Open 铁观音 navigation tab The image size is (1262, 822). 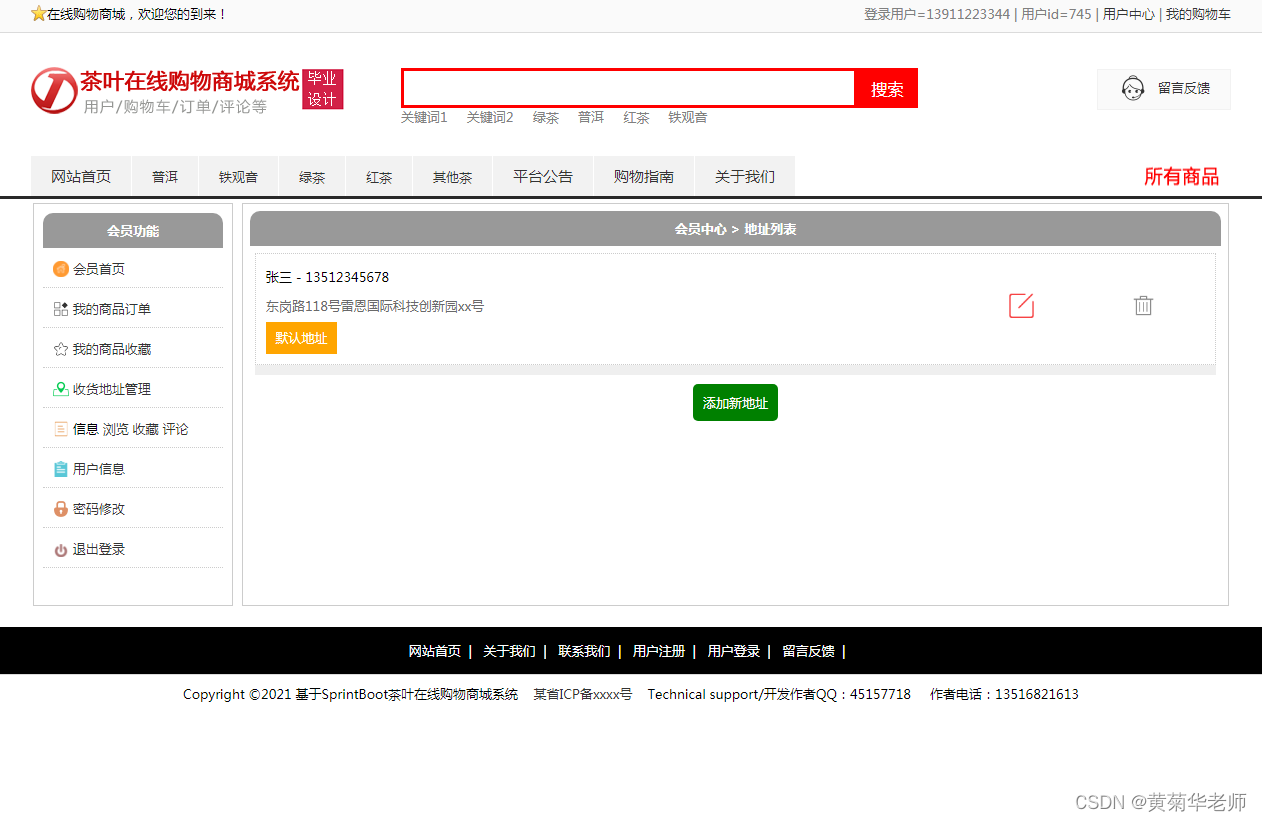238,176
